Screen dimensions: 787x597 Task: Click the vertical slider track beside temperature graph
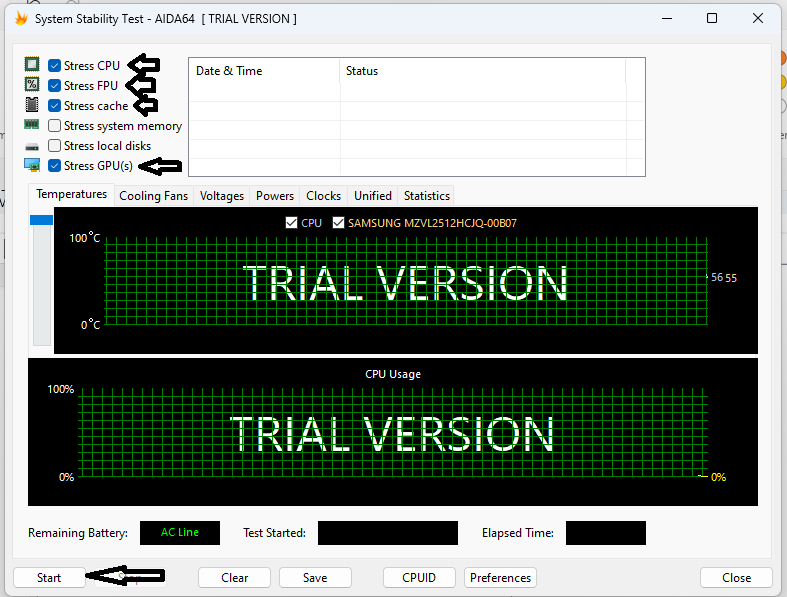[42, 284]
